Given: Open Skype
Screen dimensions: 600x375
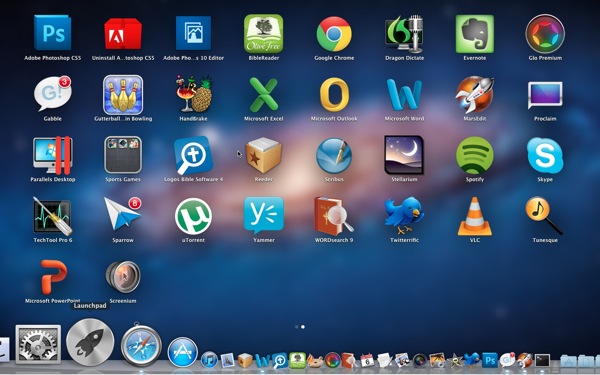Looking at the screenshot, I should [545, 155].
